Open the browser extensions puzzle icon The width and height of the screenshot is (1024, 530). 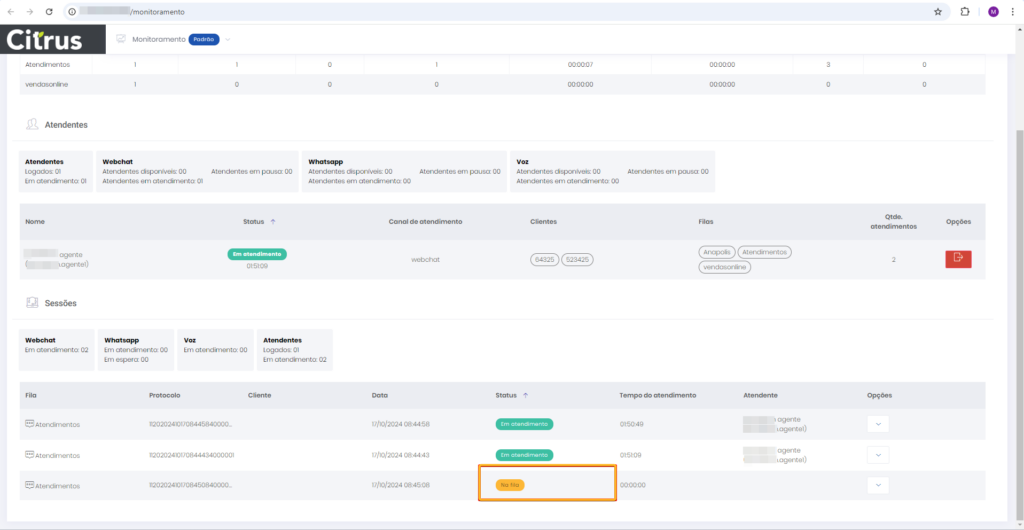[x=965, y=12]
